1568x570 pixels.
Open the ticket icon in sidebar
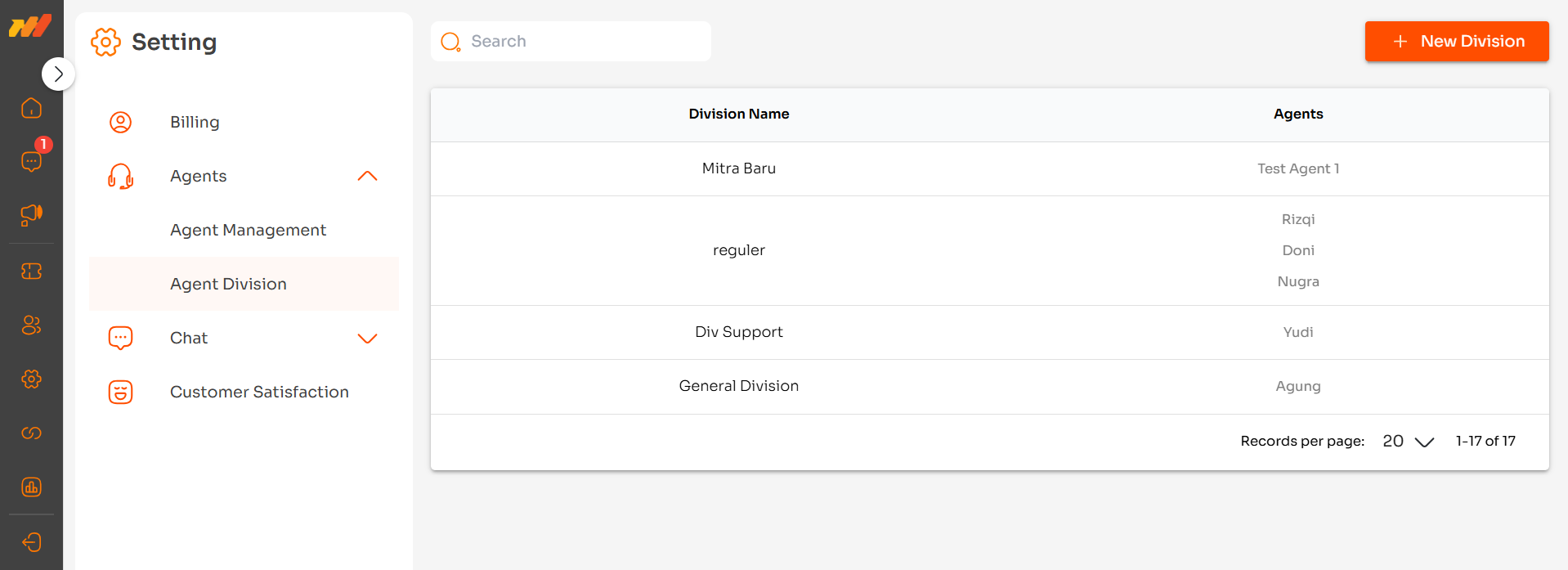[x=31, y=272]
